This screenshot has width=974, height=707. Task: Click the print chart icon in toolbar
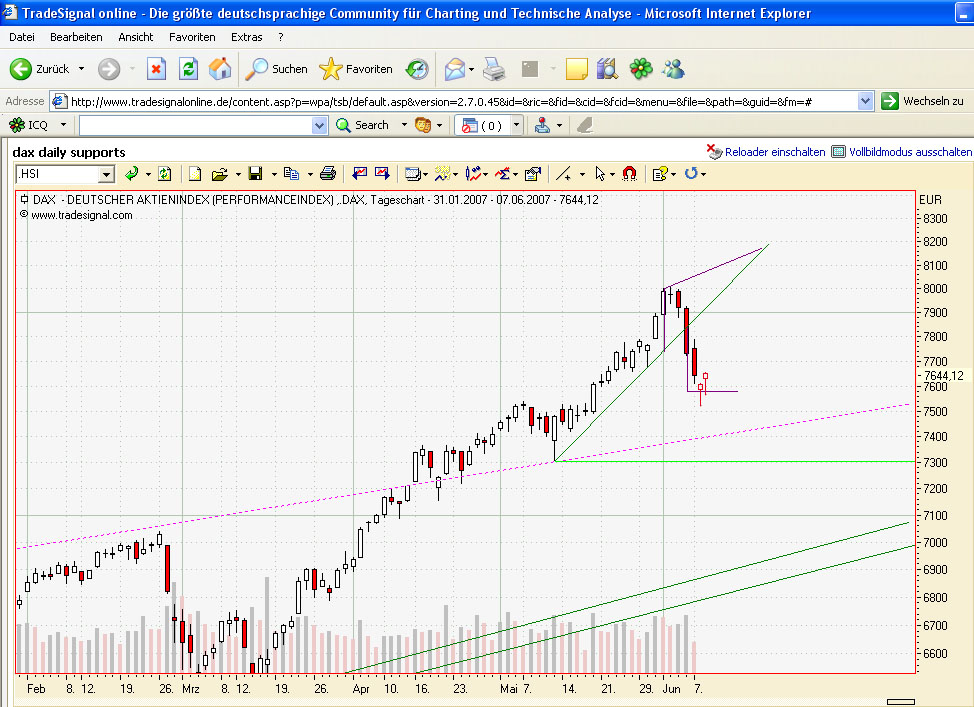pyautogui.click(x=328, y=174)
